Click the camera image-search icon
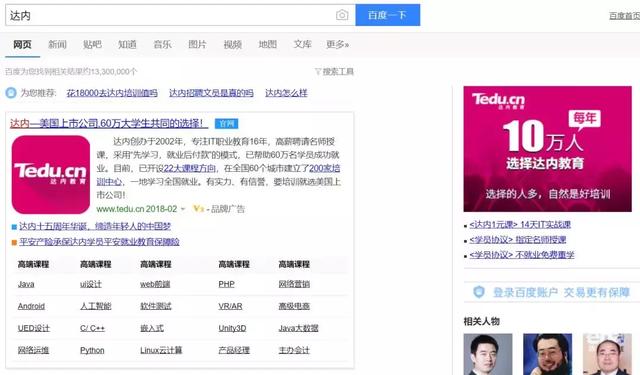Screen dimensions: 640x375 [x=342, y=16]
